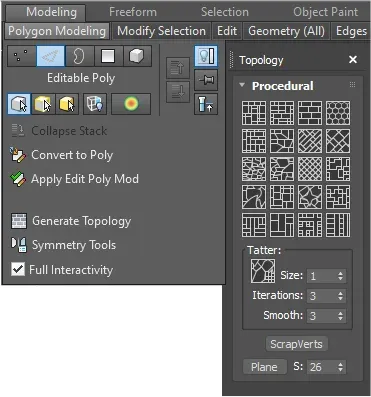Click Apply Edit Poly Mod command
Image resolution: width=371 pixels, height=397 pixels.
pos(74,179)
